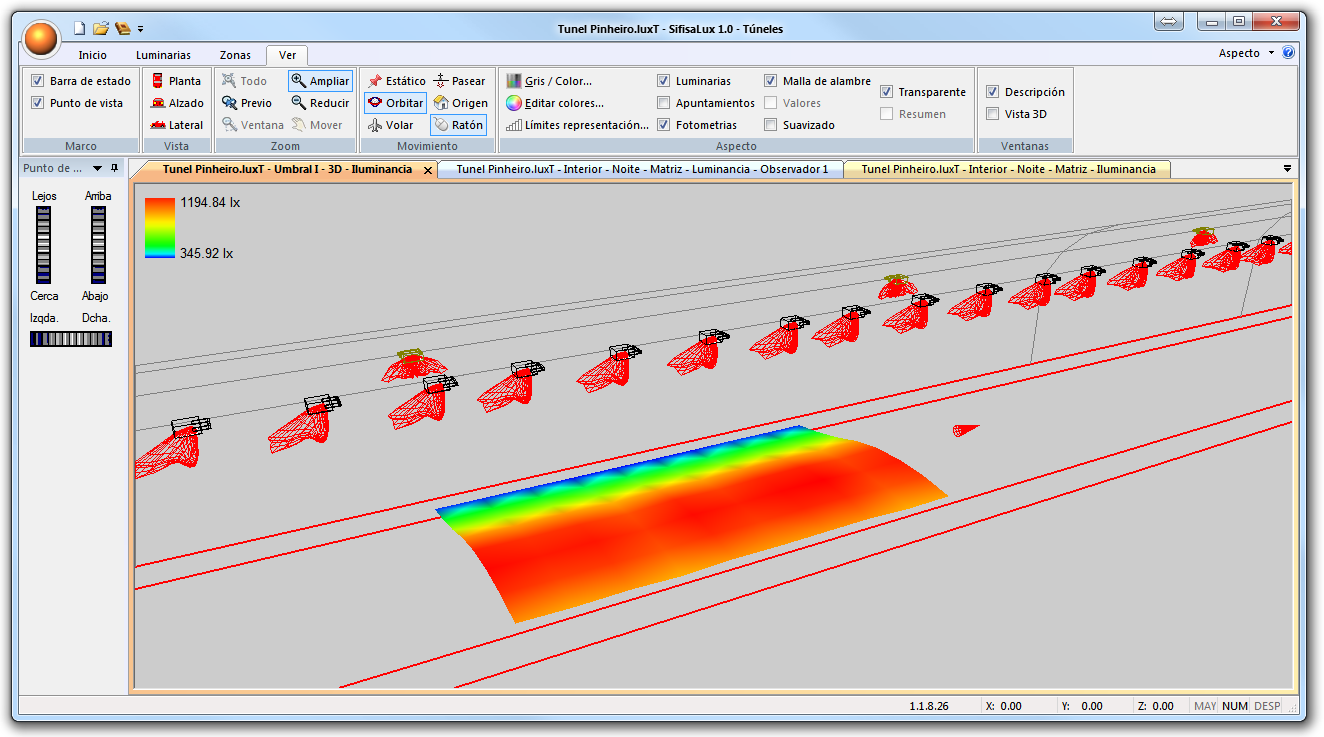The height and width of the screenshot is (737, 1324).
Task: Select the Ver ribbon tab
Action: coord(287,55)
